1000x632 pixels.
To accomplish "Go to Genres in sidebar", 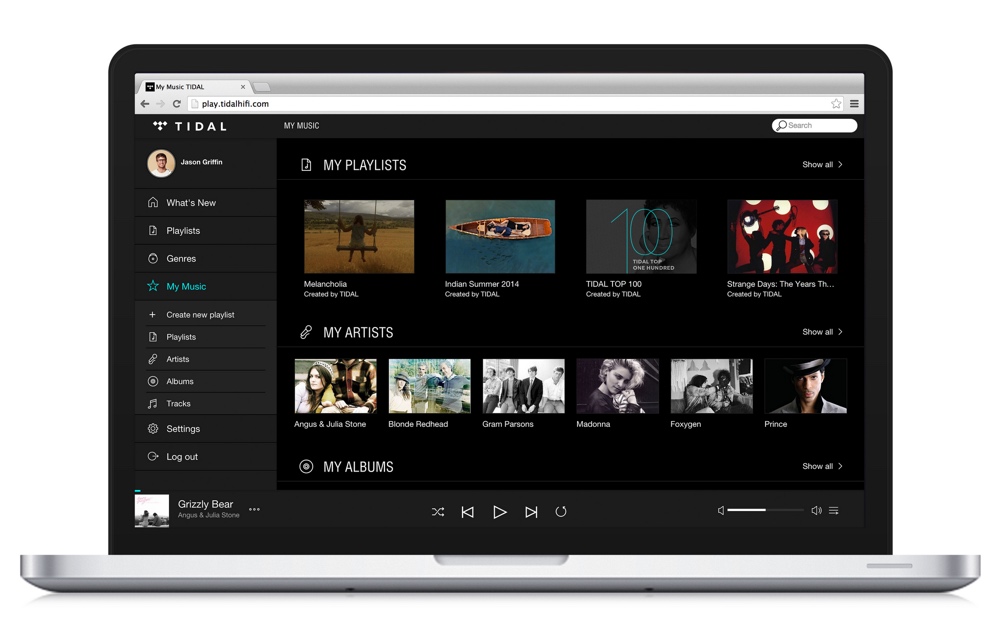I will coord(181,259).
